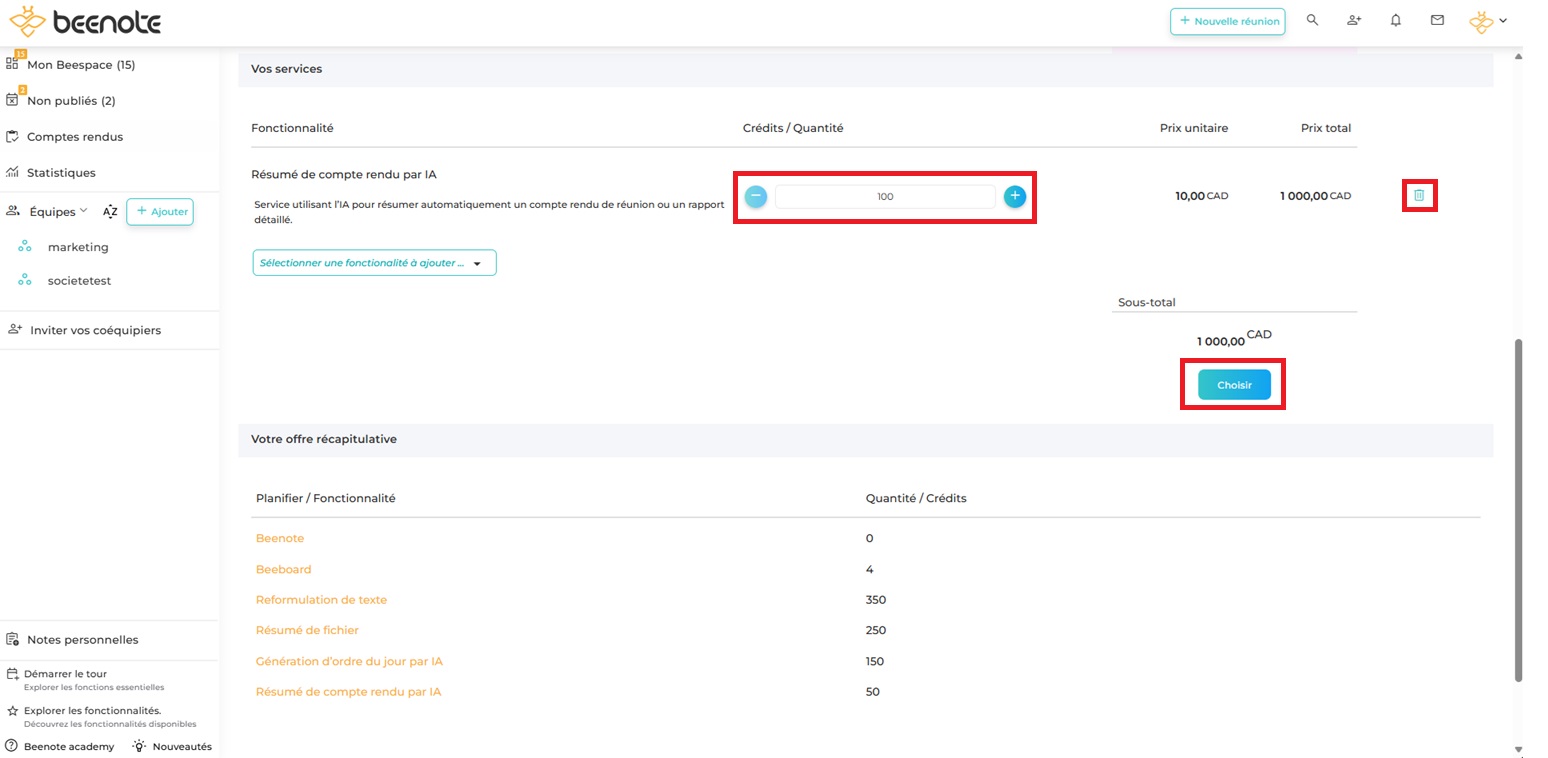This screenshot has width=1548, height=758.
Task: Click the Beeboard link in summary
Action: point(283,569)
